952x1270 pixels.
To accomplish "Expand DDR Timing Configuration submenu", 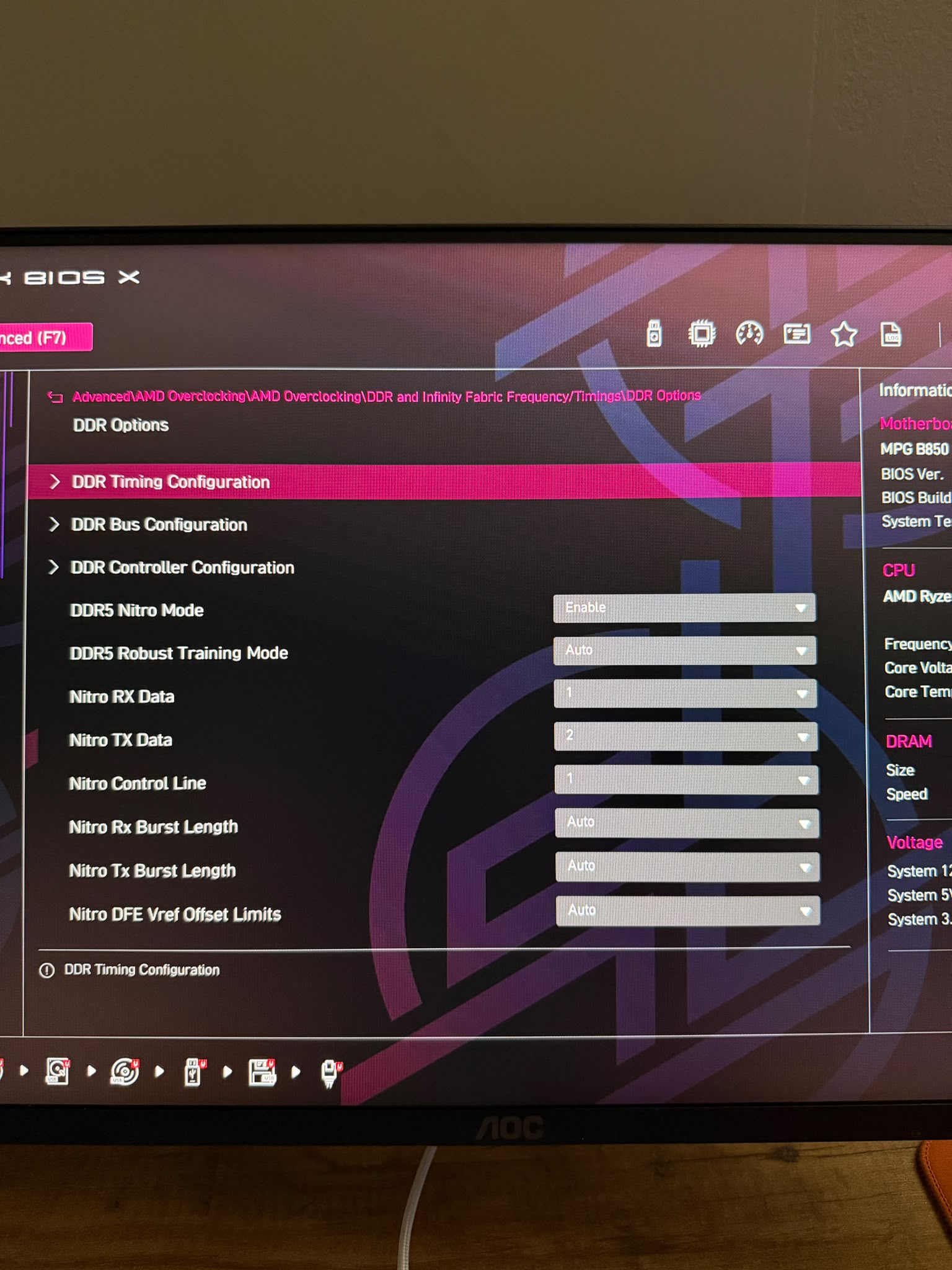I will click(x=444, y=482).
